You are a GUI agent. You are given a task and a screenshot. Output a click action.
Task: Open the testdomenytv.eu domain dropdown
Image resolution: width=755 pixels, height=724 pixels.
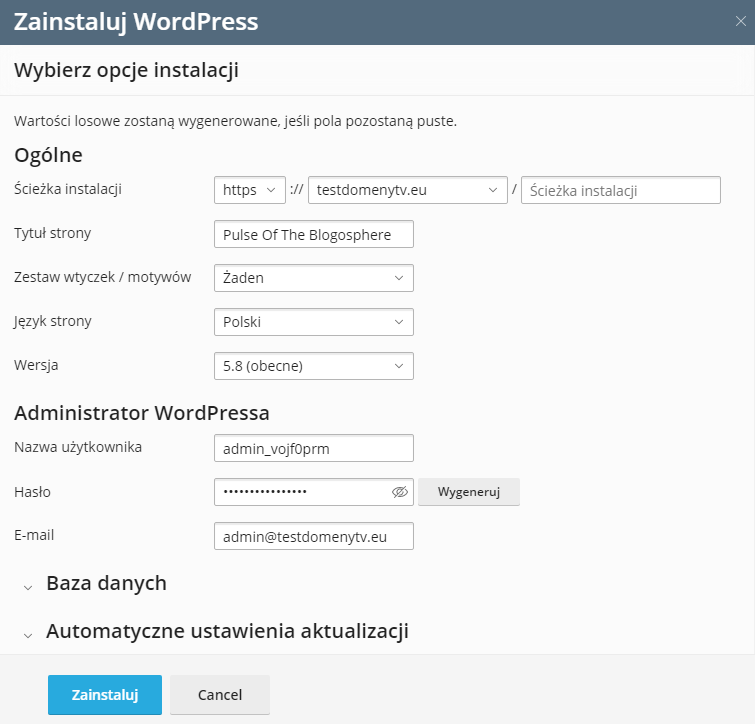coord(407,190)
